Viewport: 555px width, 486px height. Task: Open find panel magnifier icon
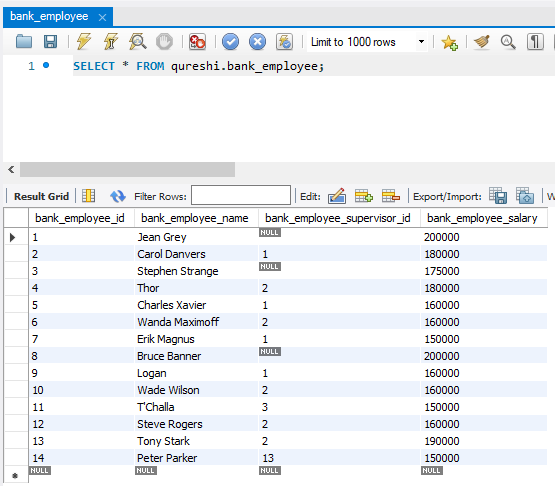(508, 42)
